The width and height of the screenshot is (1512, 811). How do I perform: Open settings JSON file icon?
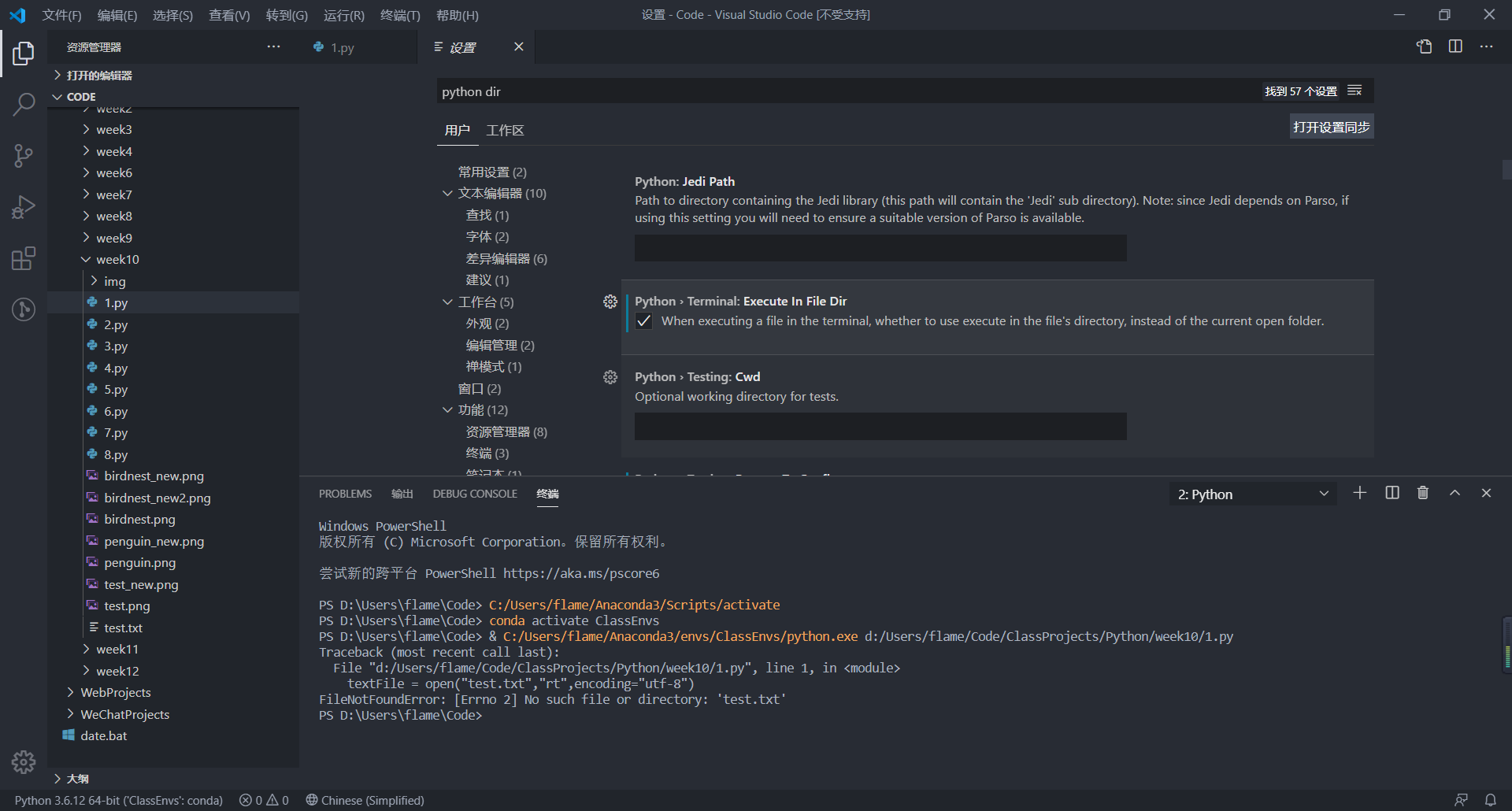click(x=1424, y=47)
